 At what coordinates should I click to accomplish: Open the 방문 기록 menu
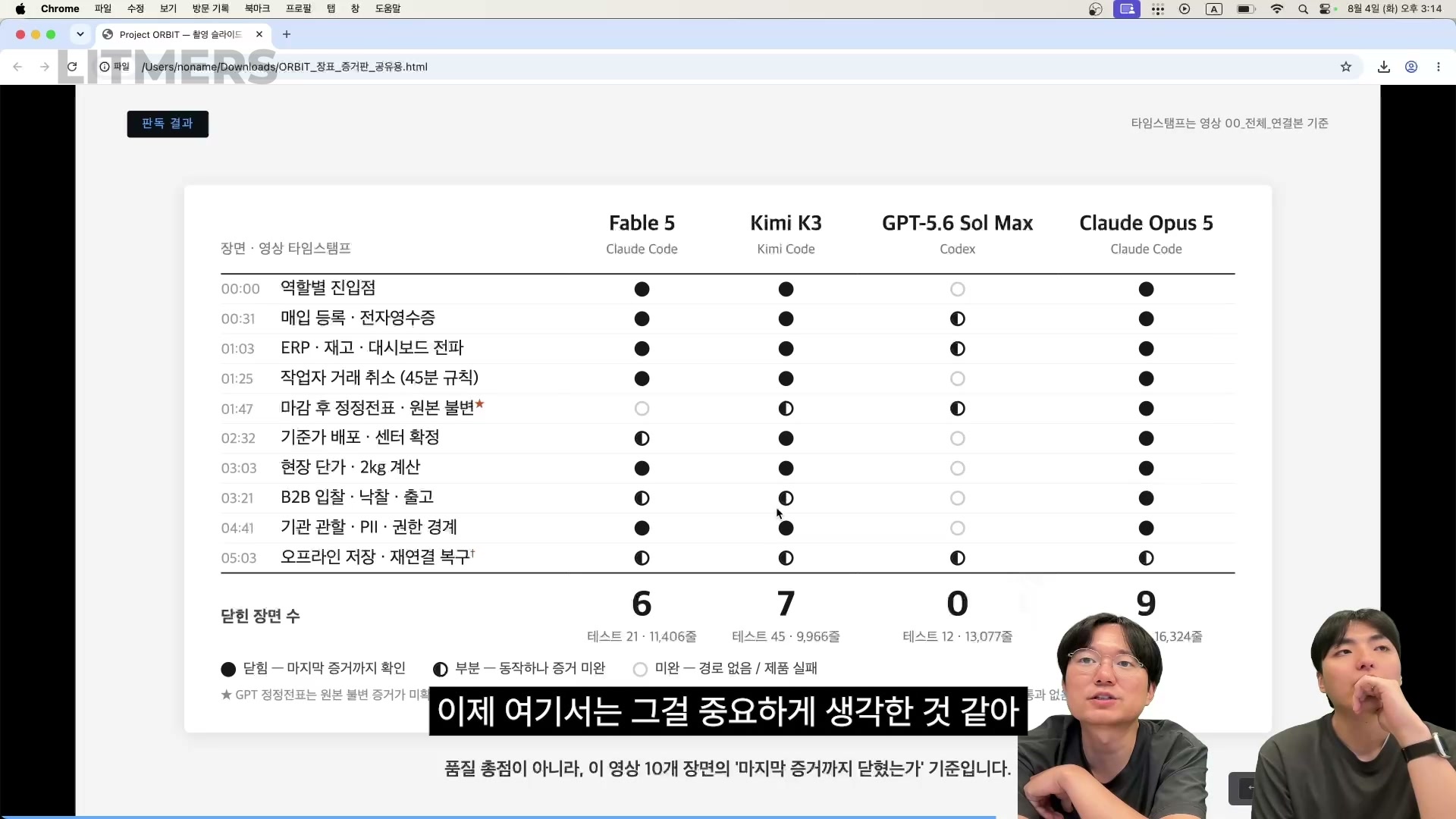click(x=211, y=9)
